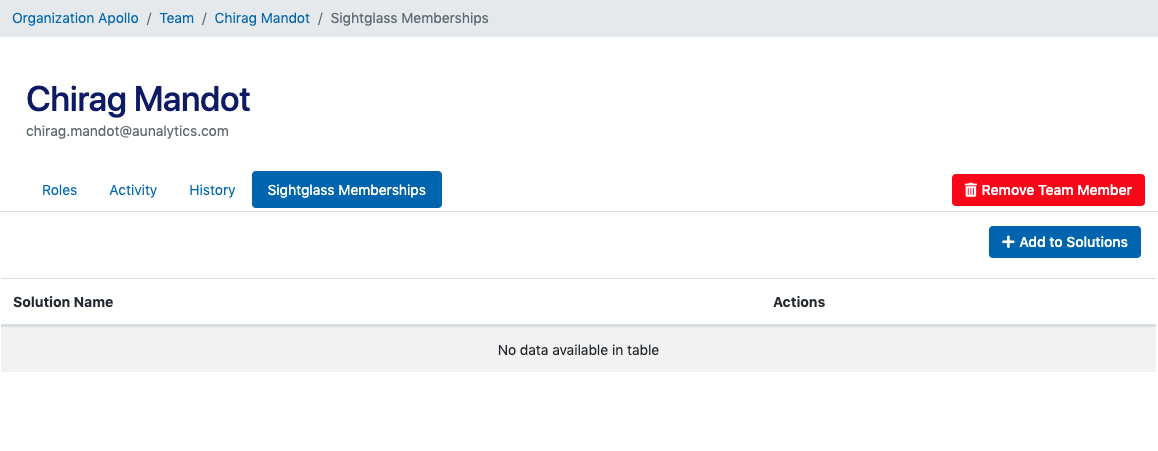Screen dimensions: 1158x451
Task: Sort by the Solution Name column header
Action: click(x=63, y=302)
